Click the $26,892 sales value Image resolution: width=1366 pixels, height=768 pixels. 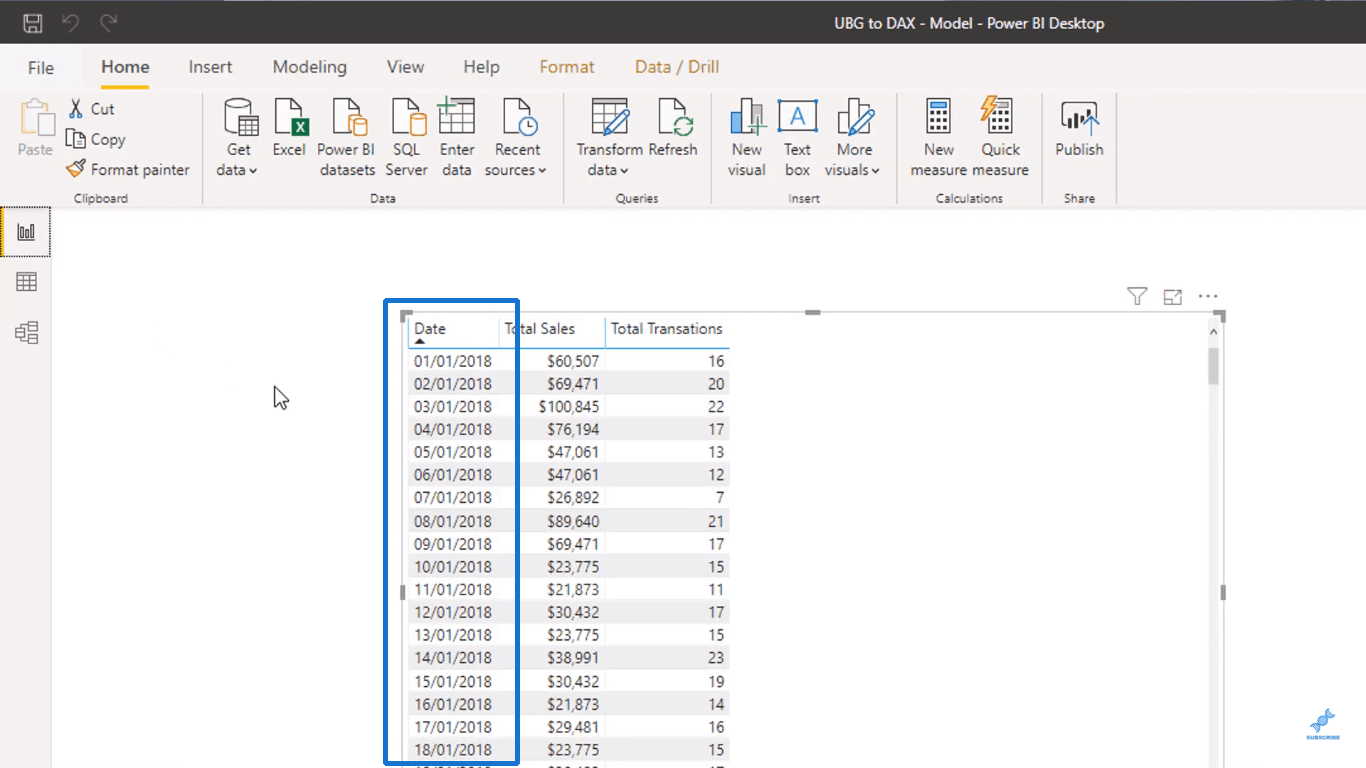click(573, 498)
